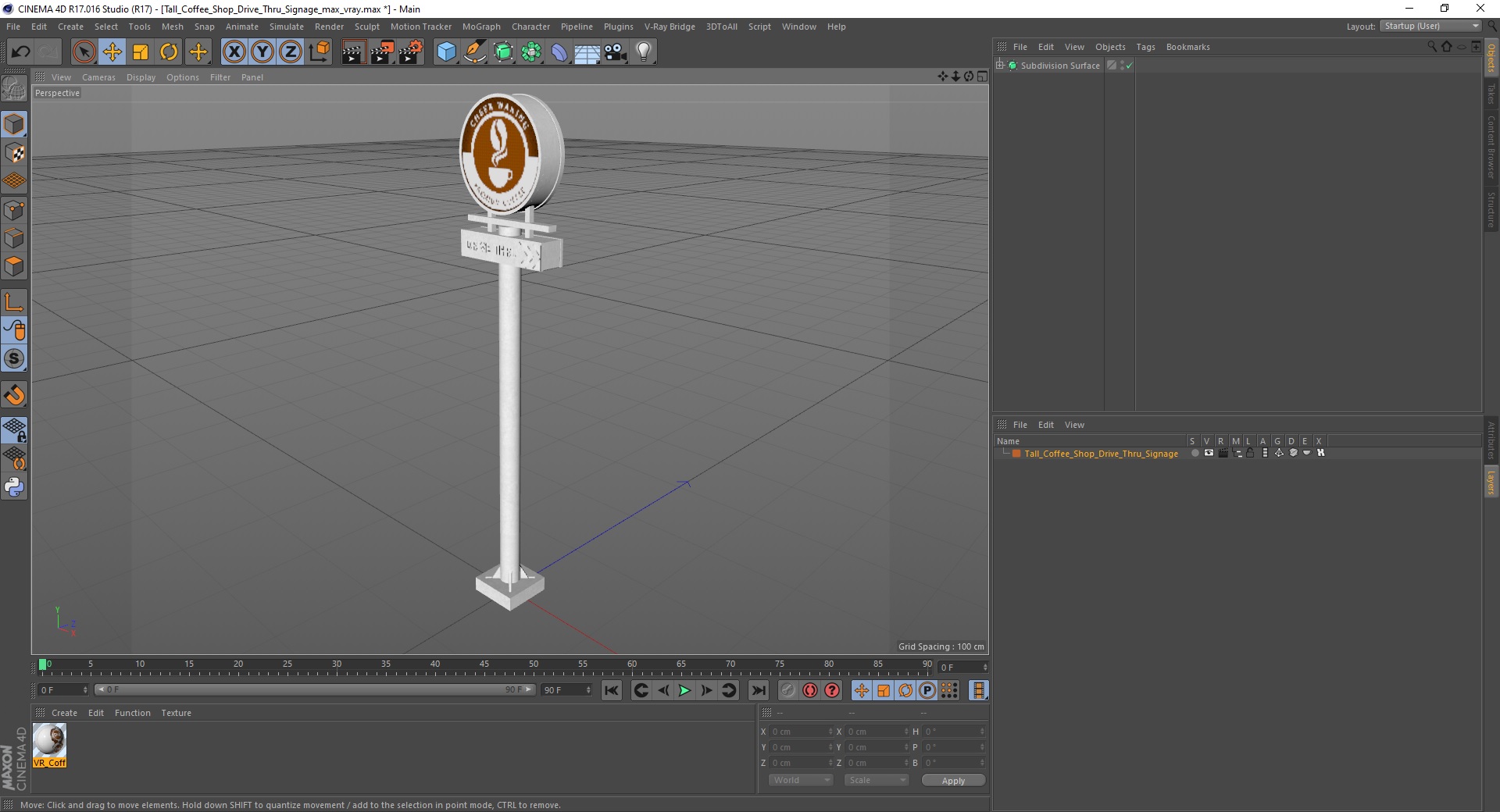Open the array modeling objects icon

pyautogui.click(x=531, y=52)
